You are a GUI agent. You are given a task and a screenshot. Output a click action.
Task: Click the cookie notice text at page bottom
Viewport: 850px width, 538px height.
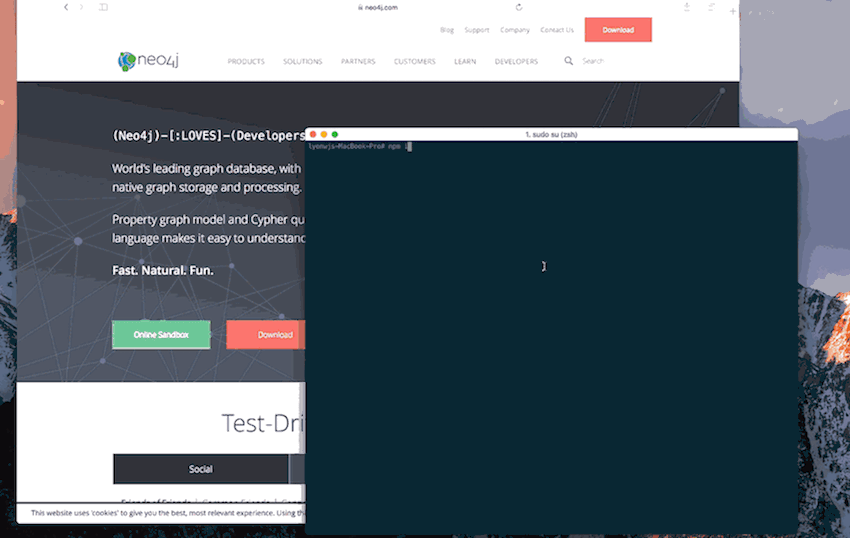[168, 513]
